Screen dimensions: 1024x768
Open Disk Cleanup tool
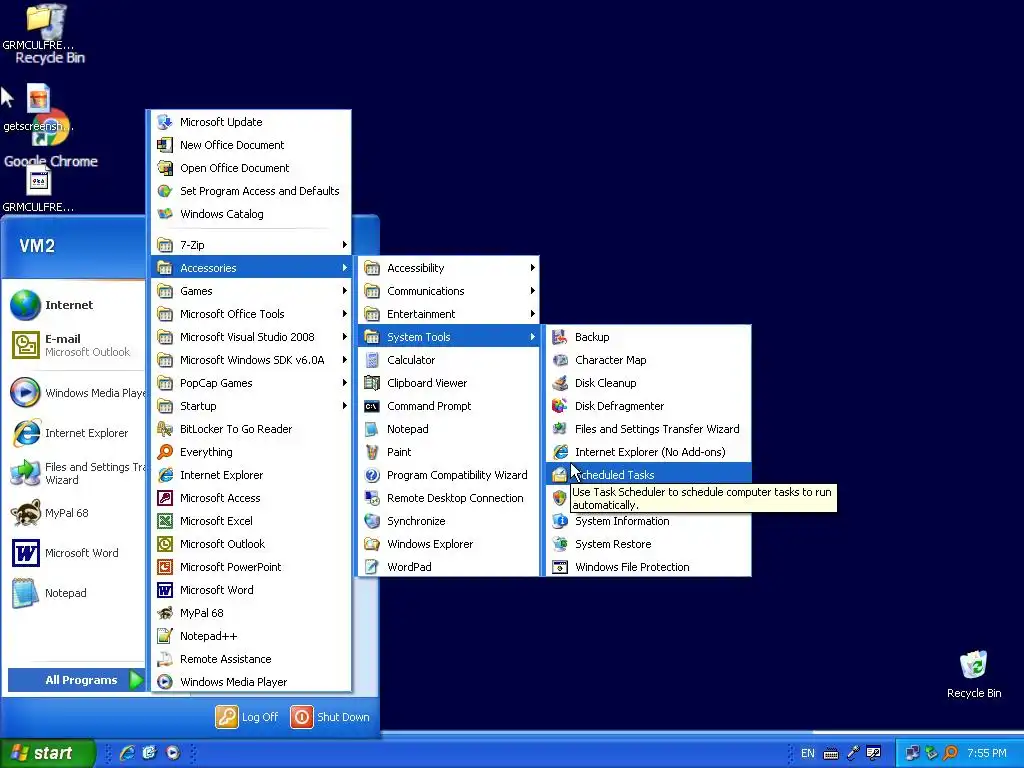point(648,383)
